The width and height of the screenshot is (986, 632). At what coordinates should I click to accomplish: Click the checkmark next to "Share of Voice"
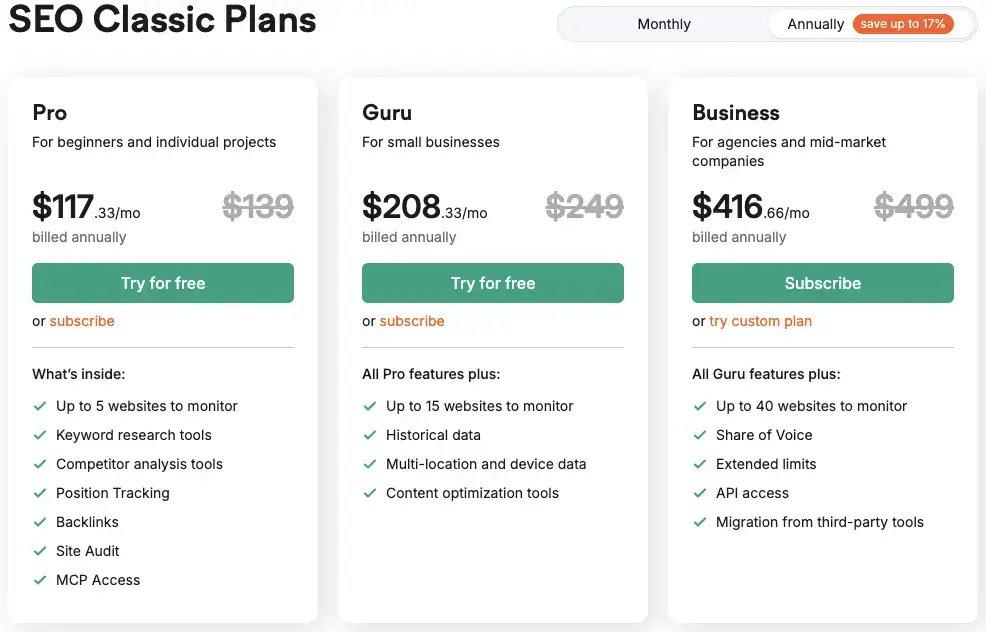pyautogui.click(x=700, y=435)
